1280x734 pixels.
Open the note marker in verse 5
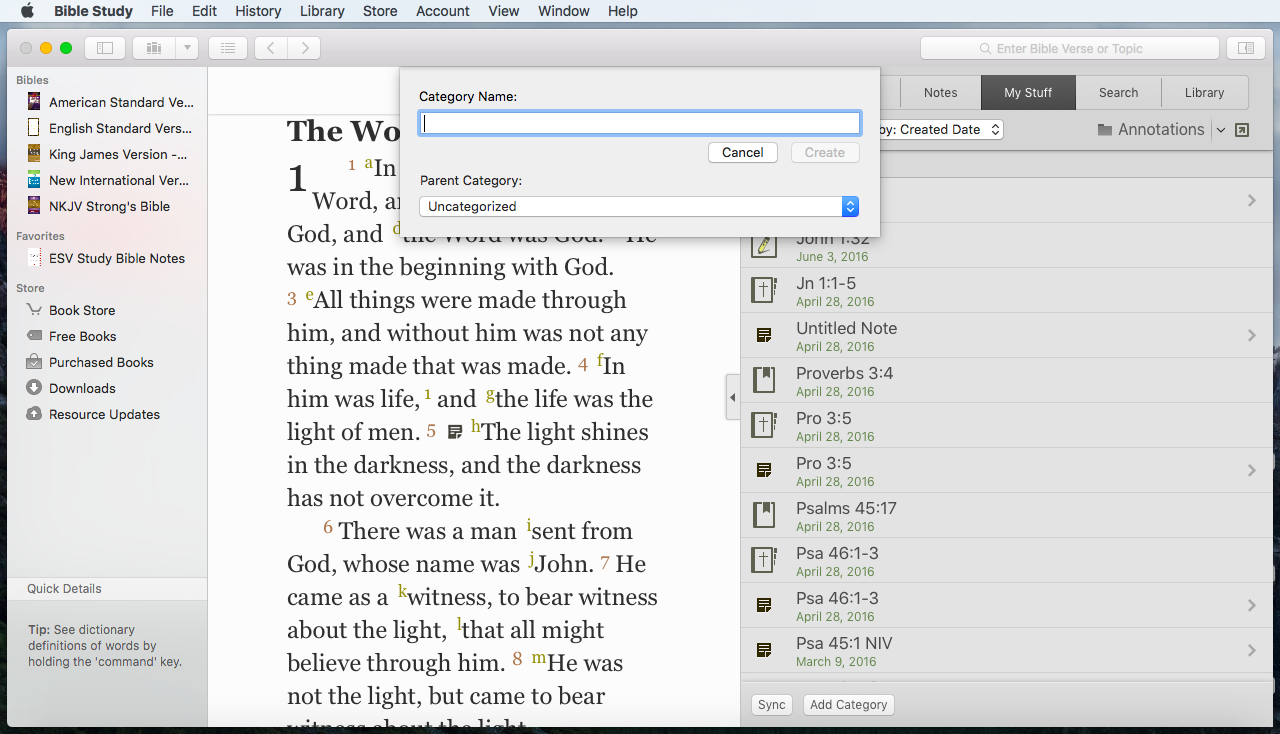coord(455,432)
